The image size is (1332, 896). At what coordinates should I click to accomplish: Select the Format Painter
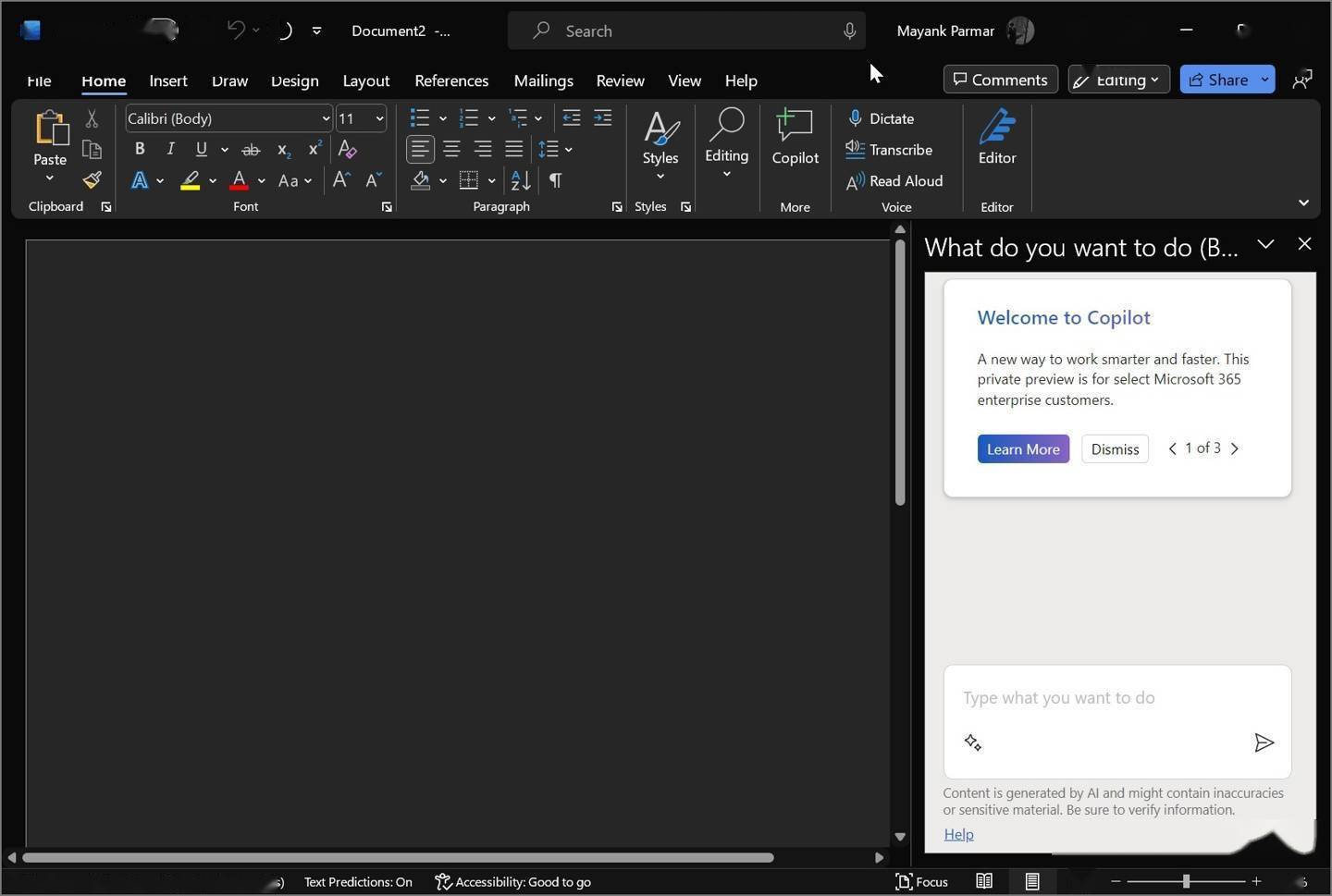point(91,179)
